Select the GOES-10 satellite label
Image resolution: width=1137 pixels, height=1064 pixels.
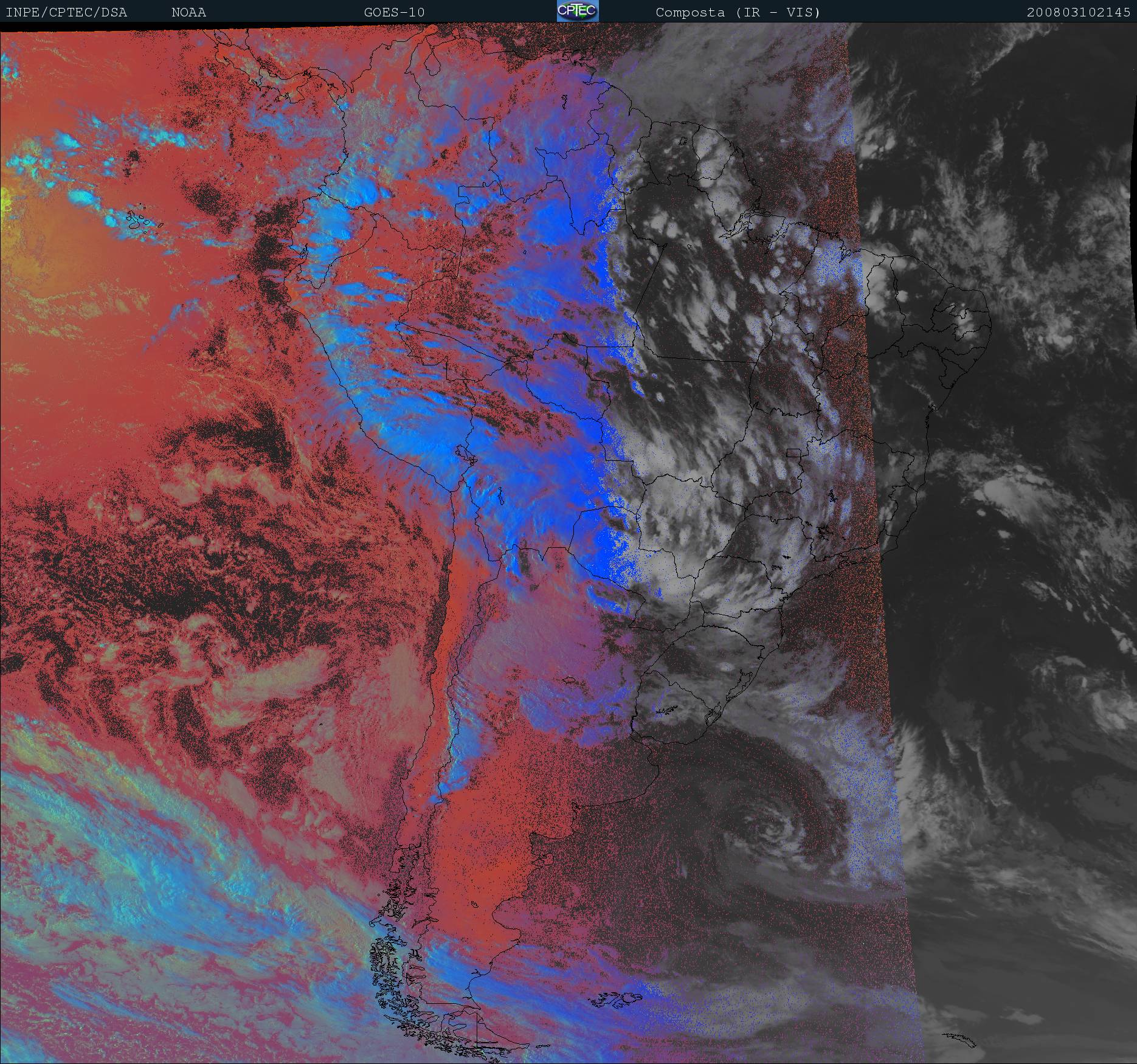click(x=394, y=12)
